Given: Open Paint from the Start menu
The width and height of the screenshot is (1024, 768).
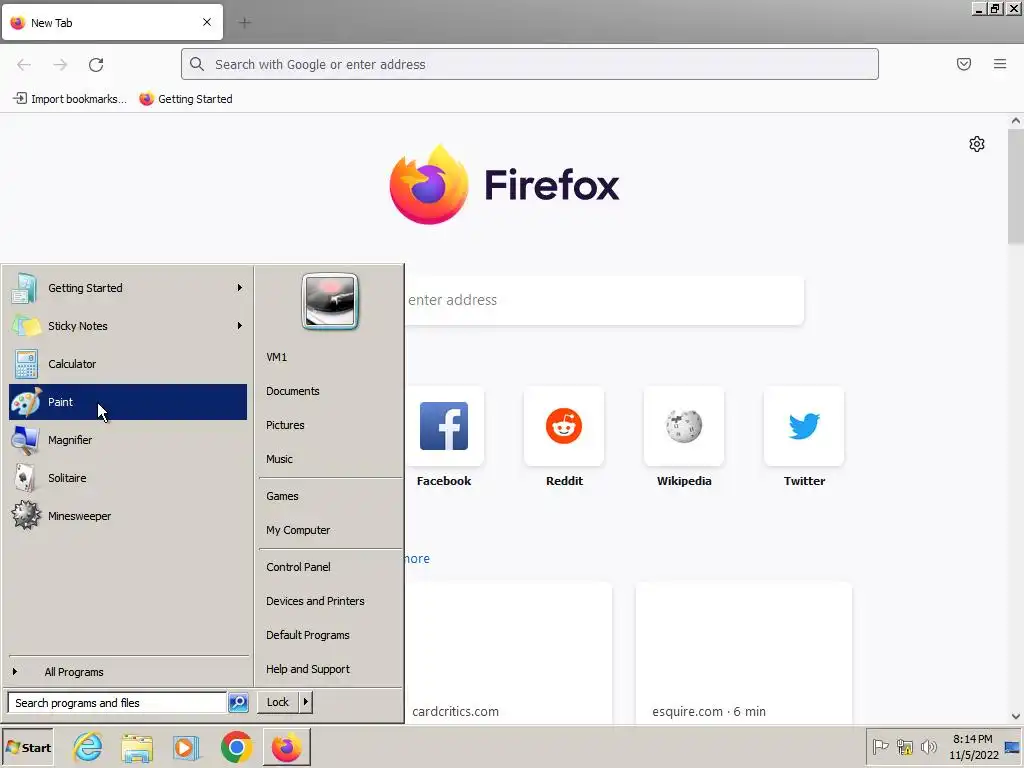Looking at the screenshot, I should click(128, 402).
